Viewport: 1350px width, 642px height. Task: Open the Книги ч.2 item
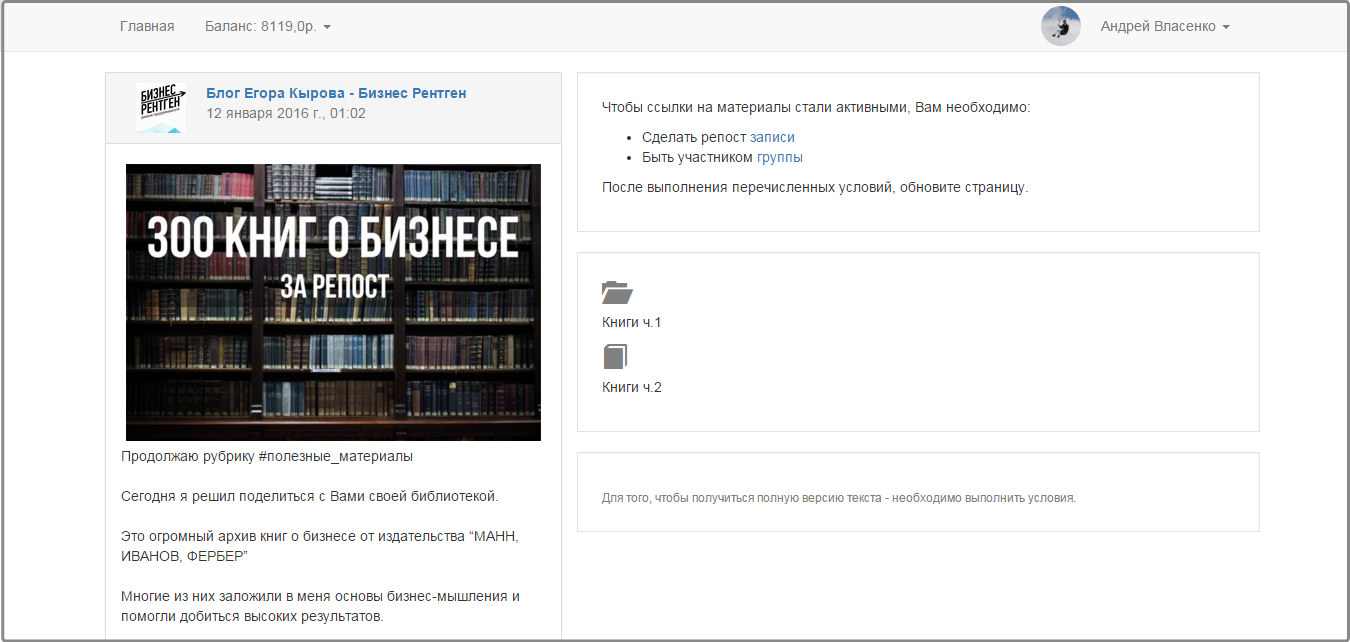[632, 387]
